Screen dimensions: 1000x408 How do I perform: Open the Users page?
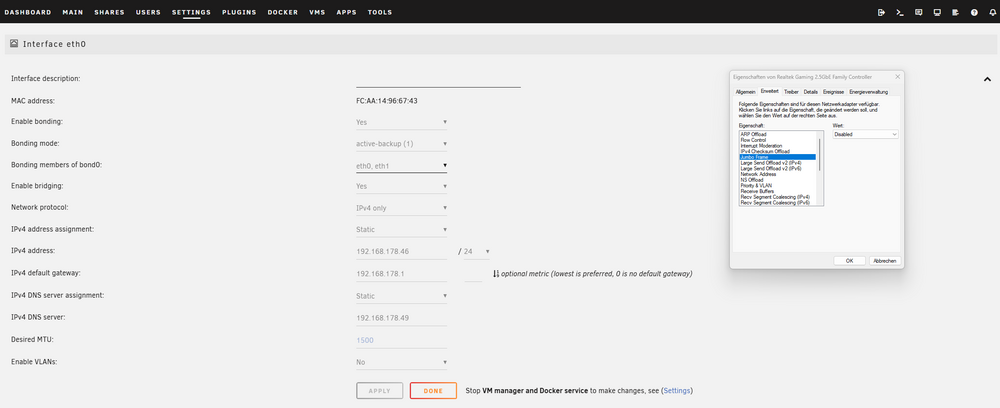[x=148, y=12]
